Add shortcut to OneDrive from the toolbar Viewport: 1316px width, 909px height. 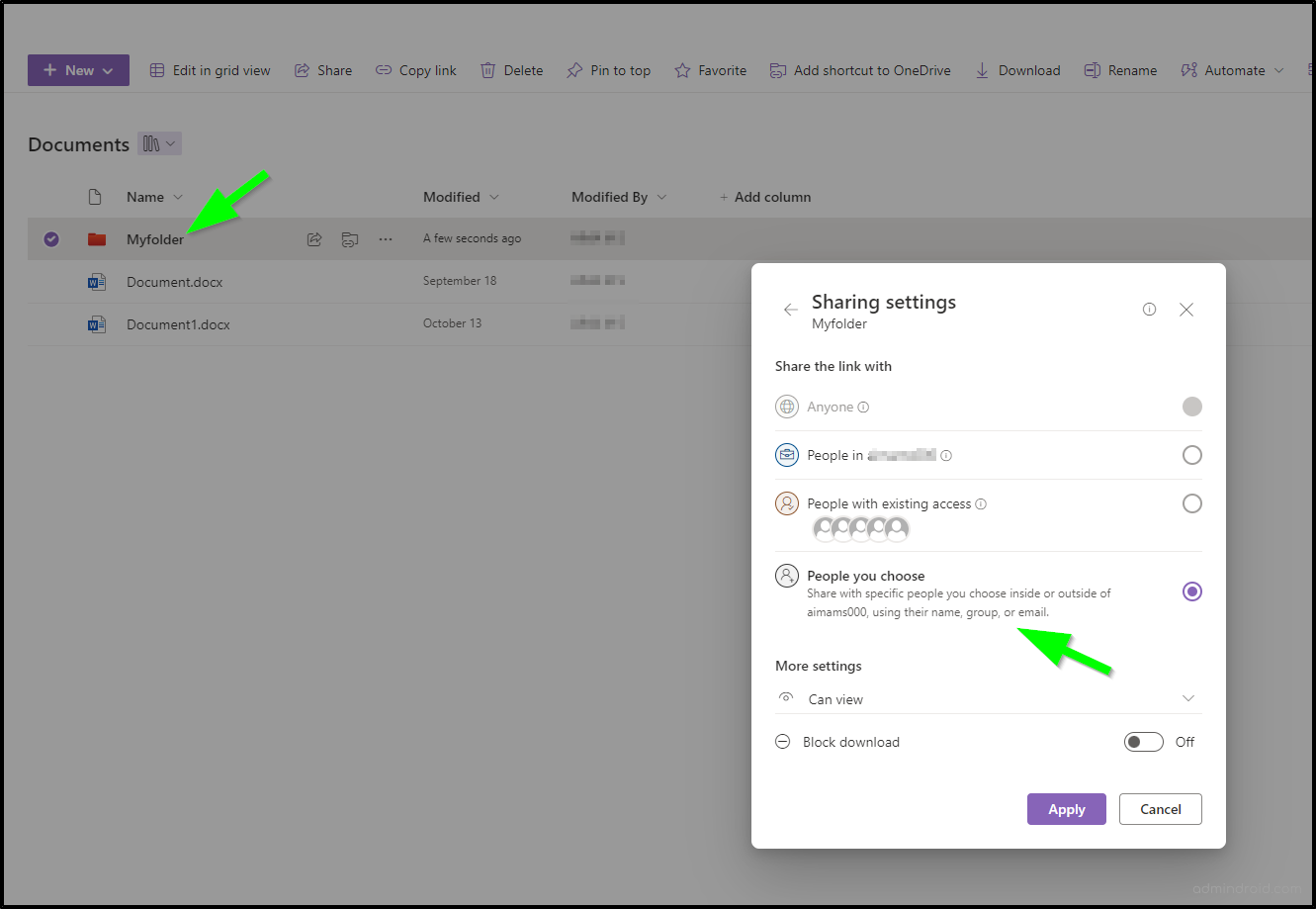(x=859, y=69)
